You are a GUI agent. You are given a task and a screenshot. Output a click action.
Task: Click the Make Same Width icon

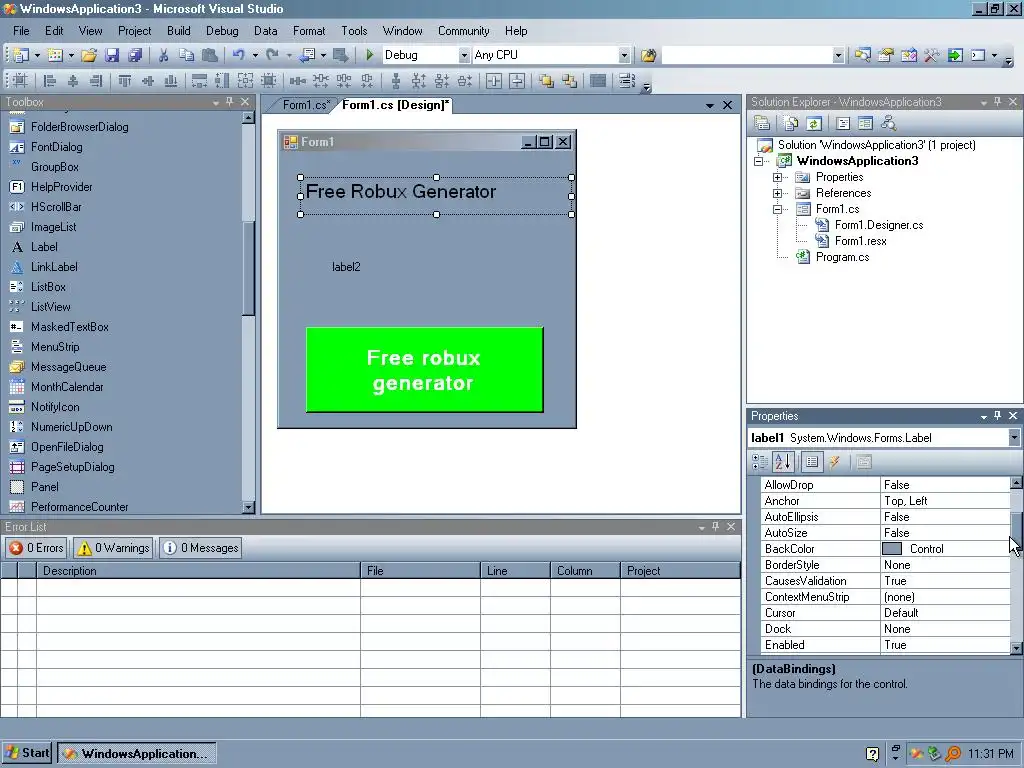pos(199,81)
